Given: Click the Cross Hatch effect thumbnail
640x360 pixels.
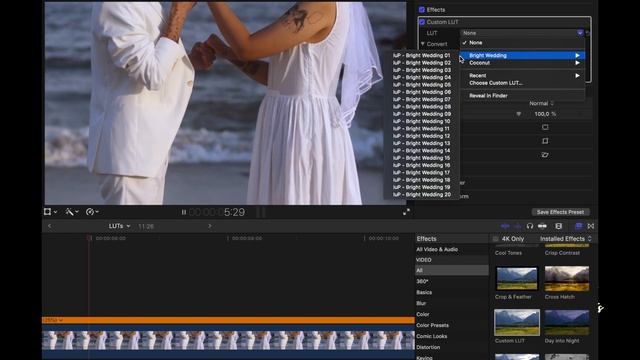Looking at the screenshot, I should tap(567, 279).
